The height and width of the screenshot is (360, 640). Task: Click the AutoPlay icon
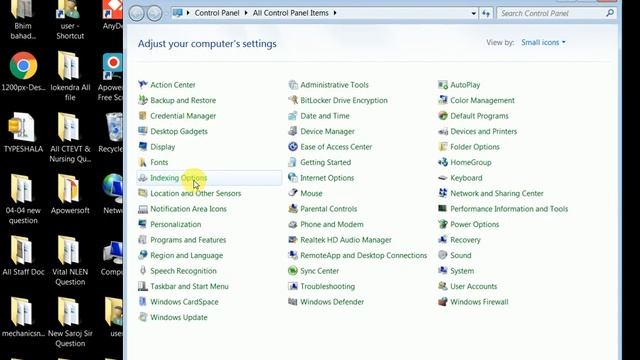[x=443, y=84]
